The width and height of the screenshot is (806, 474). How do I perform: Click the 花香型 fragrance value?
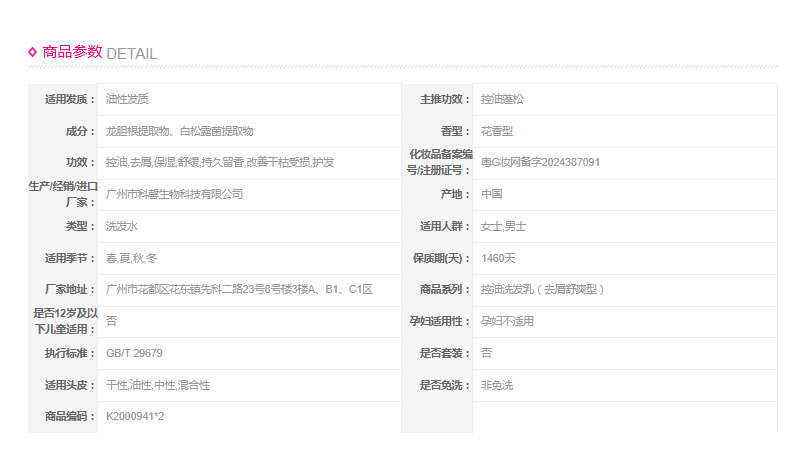point(496,131)
